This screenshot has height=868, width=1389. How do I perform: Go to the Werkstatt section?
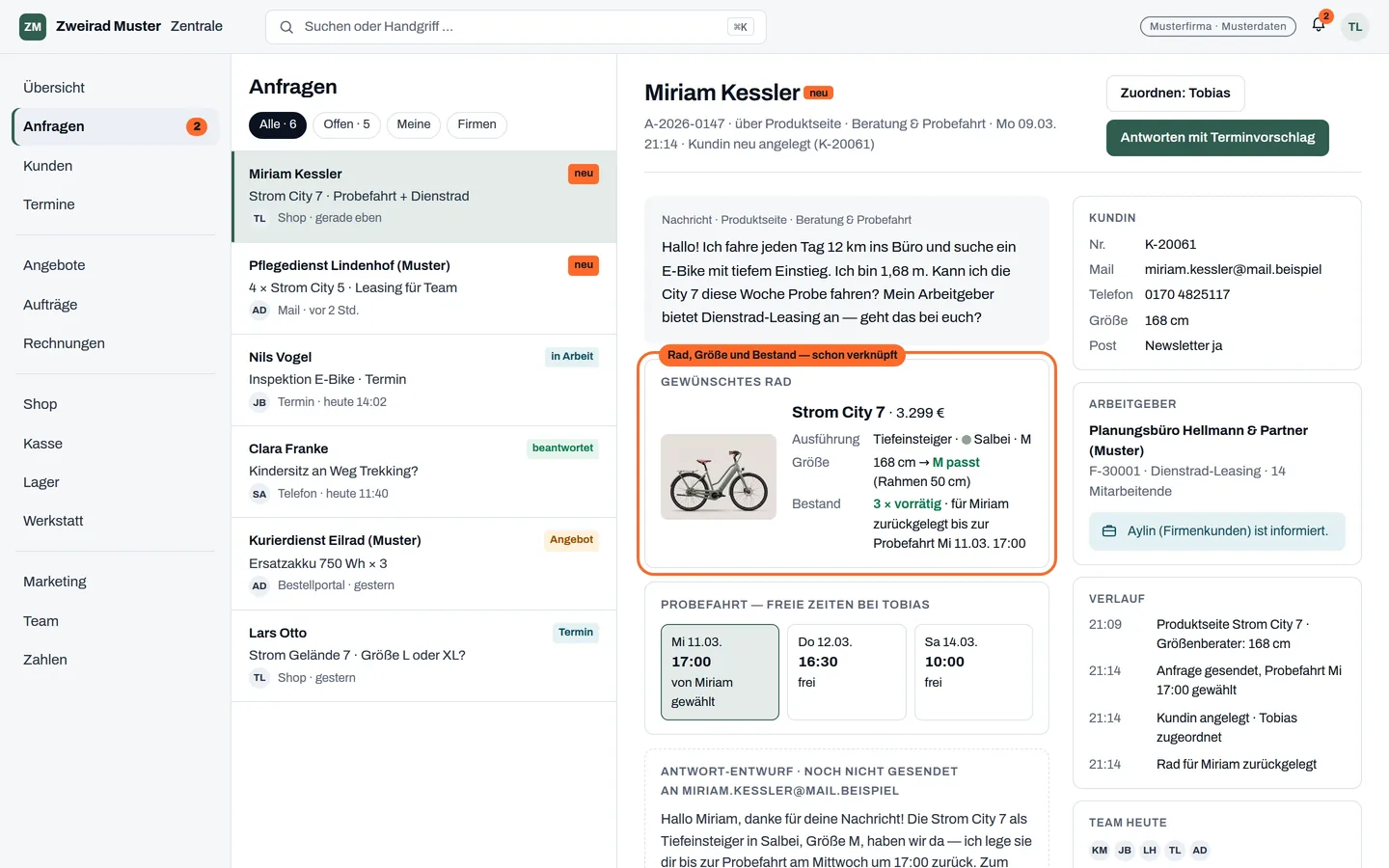pos(116,521)
